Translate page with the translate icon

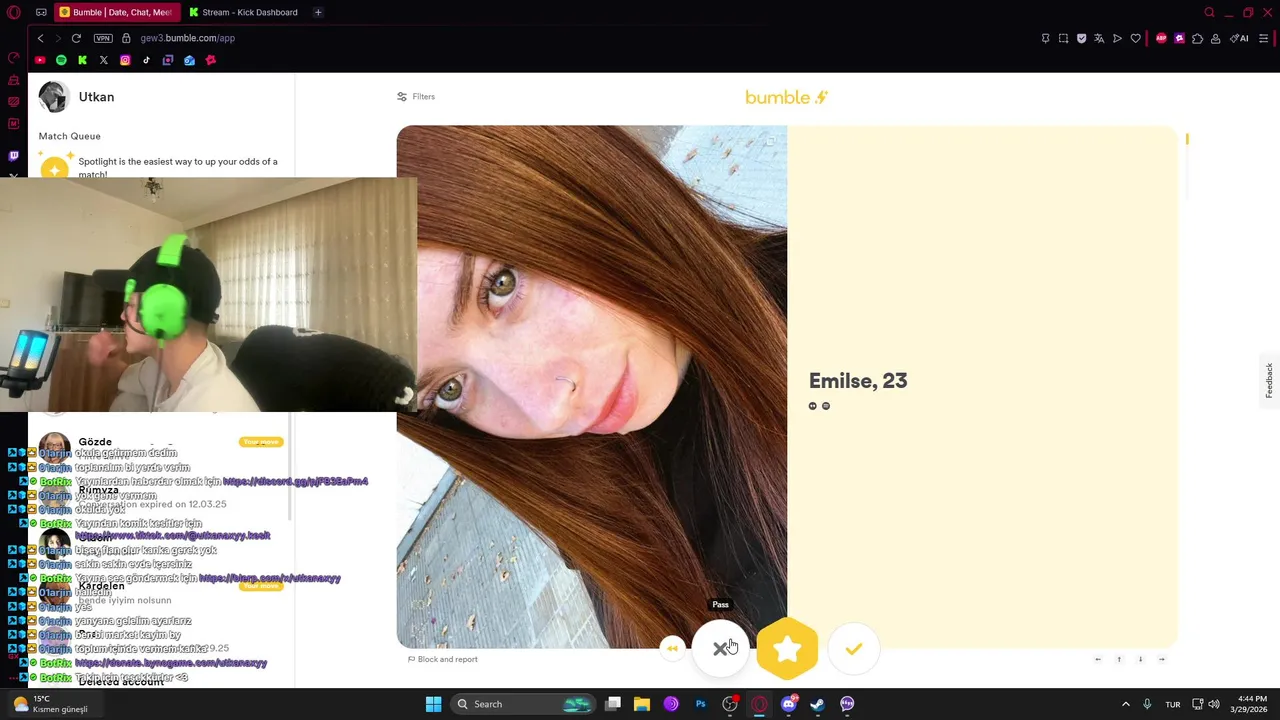1099,38
